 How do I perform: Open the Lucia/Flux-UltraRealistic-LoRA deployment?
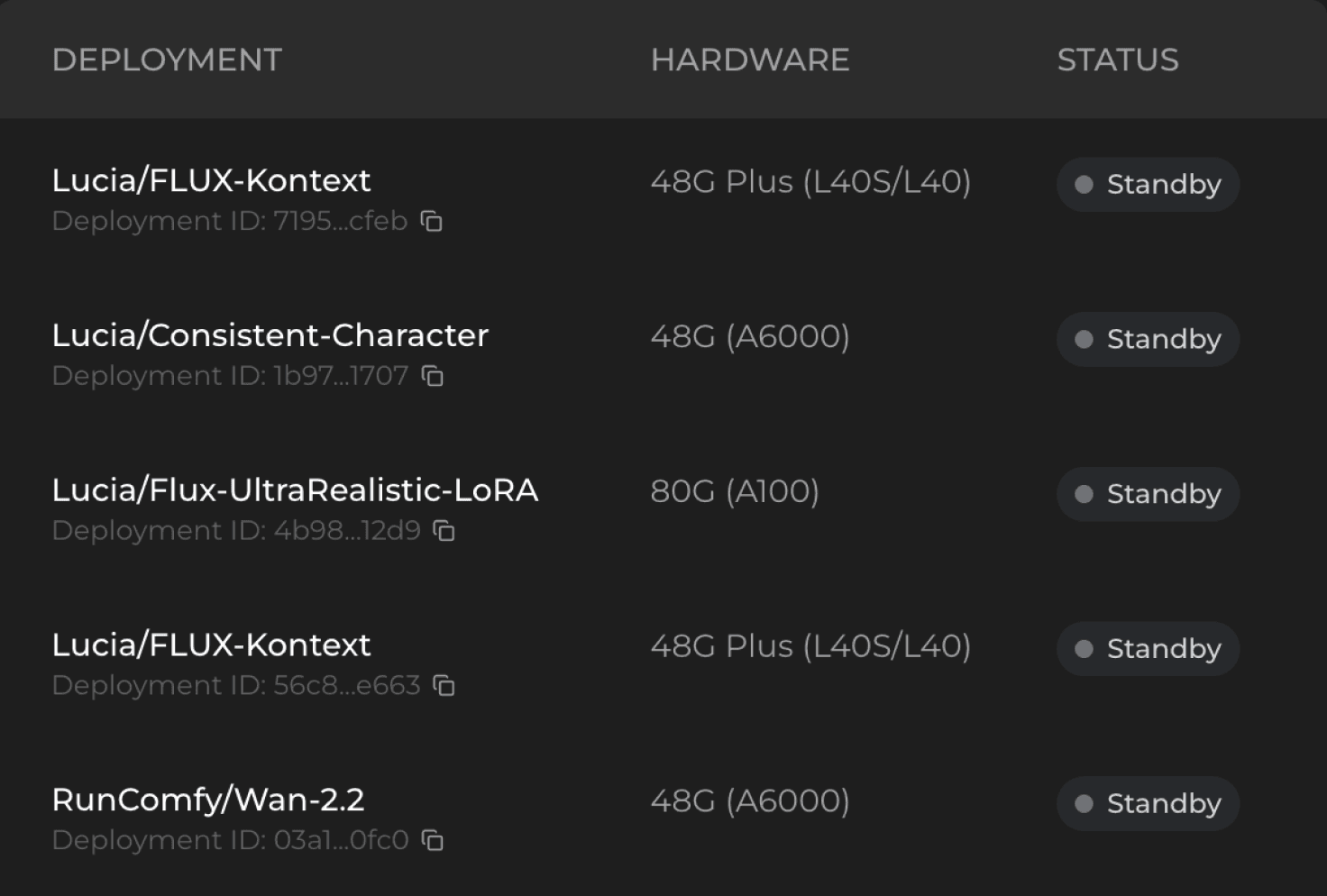[x=295, y=491]
